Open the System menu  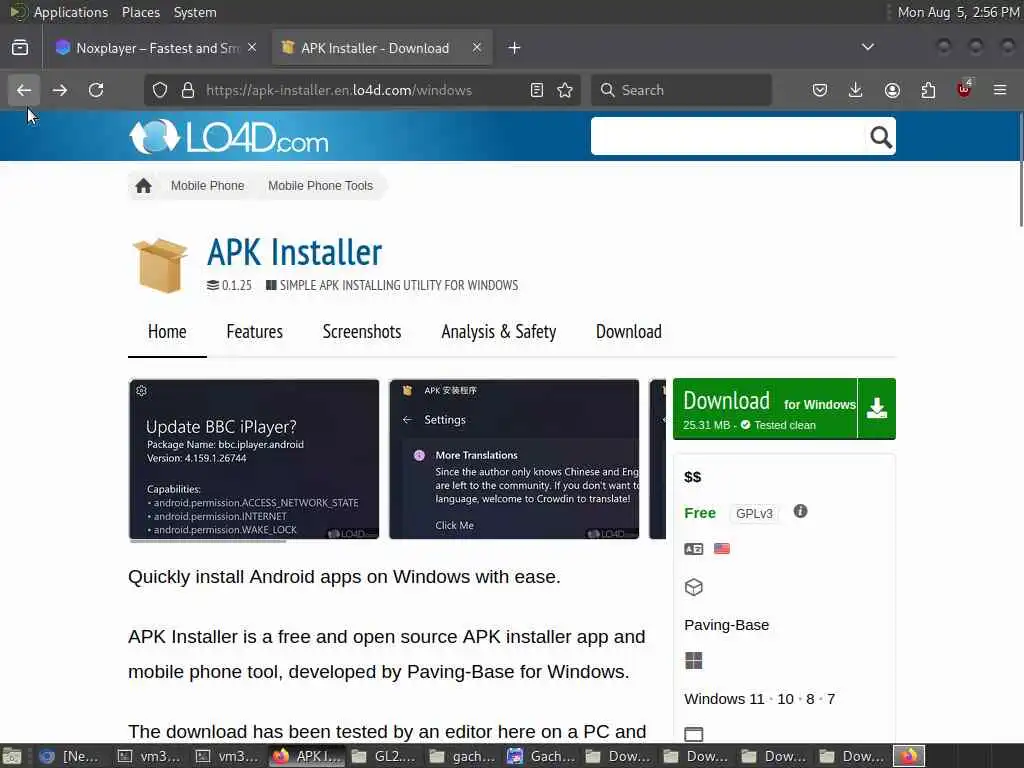tap(195, 12)
